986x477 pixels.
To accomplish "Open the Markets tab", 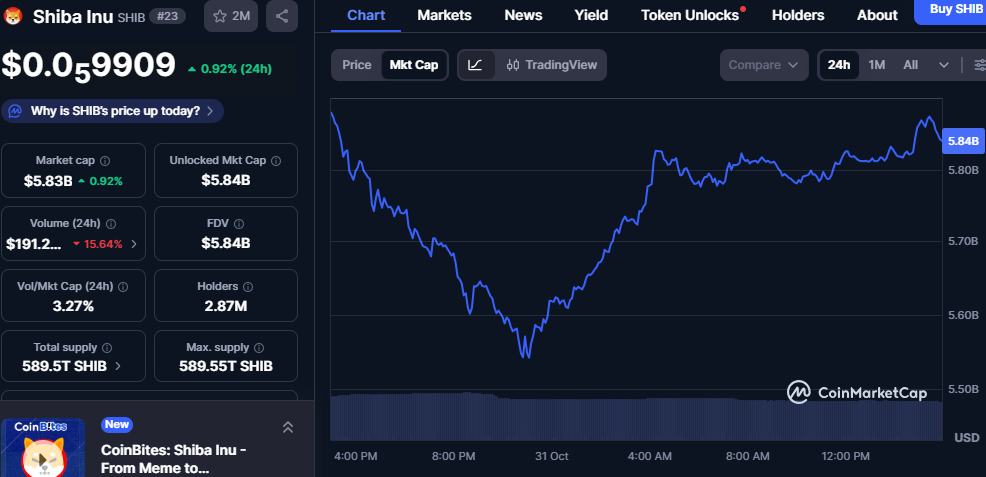I will click(444, 15).
